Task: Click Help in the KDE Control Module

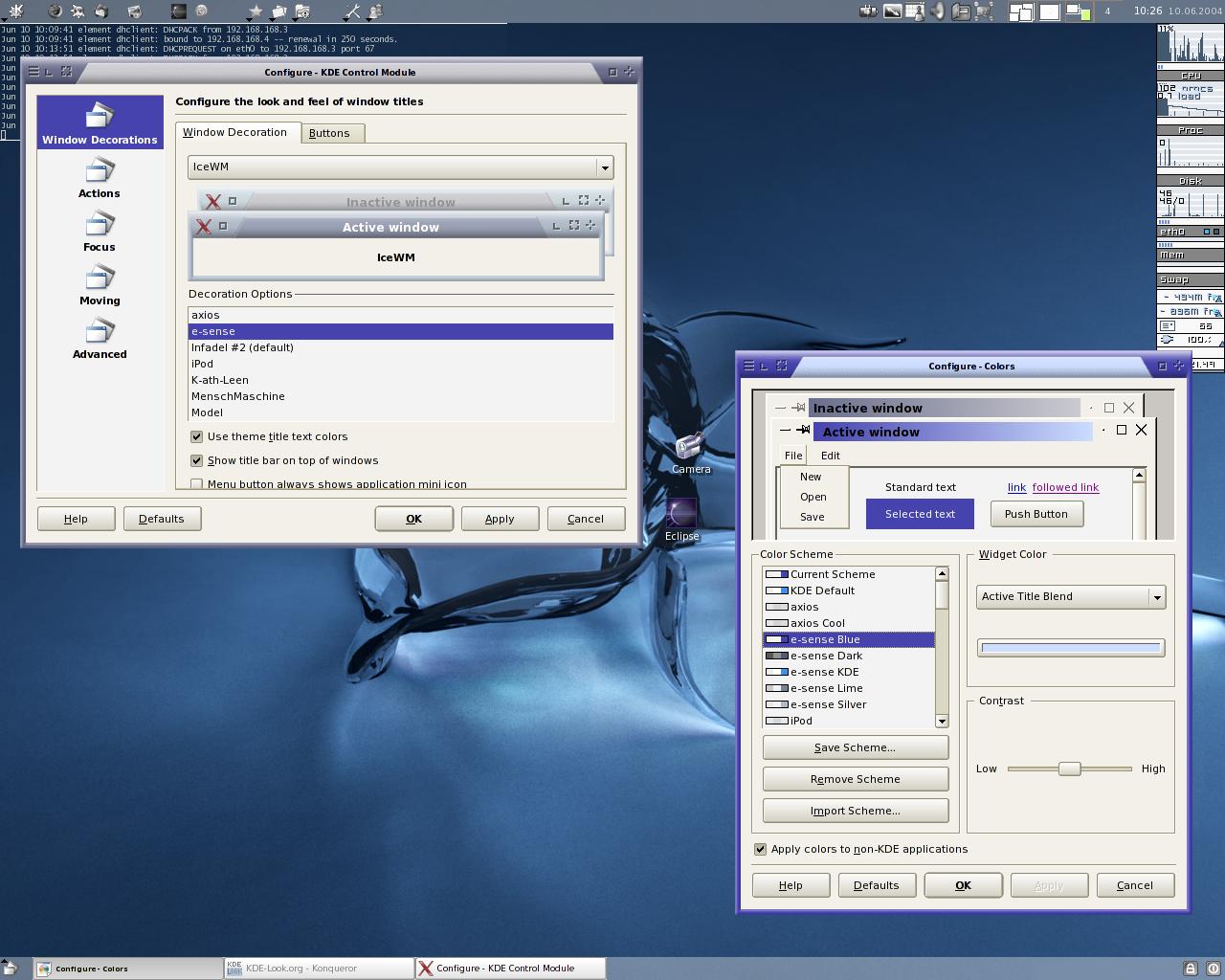Action: (x=76, y=519)
